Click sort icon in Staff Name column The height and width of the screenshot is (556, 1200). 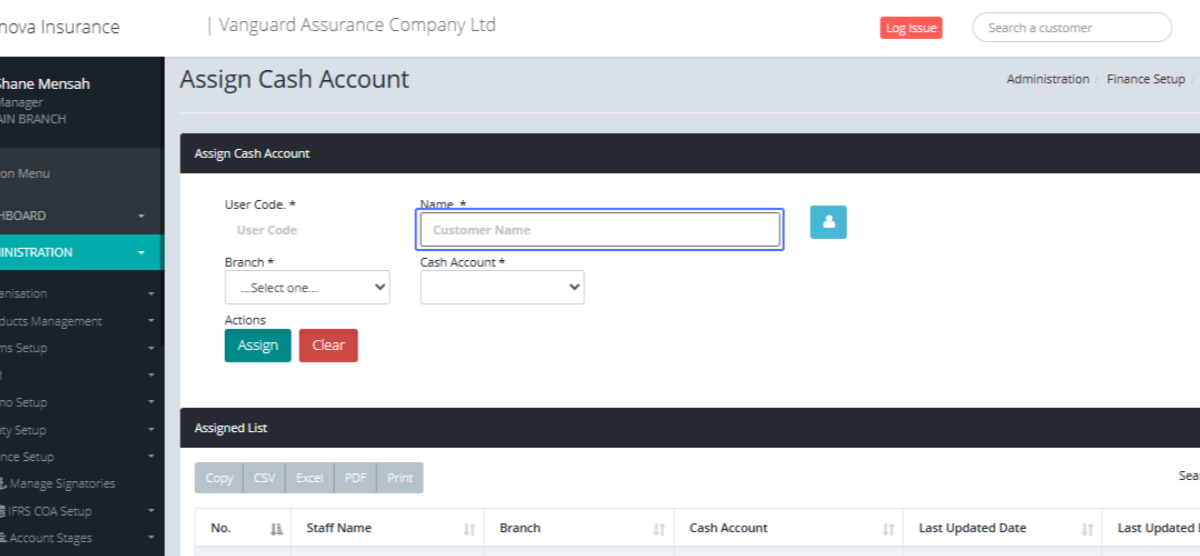click(x=469, y=529)
